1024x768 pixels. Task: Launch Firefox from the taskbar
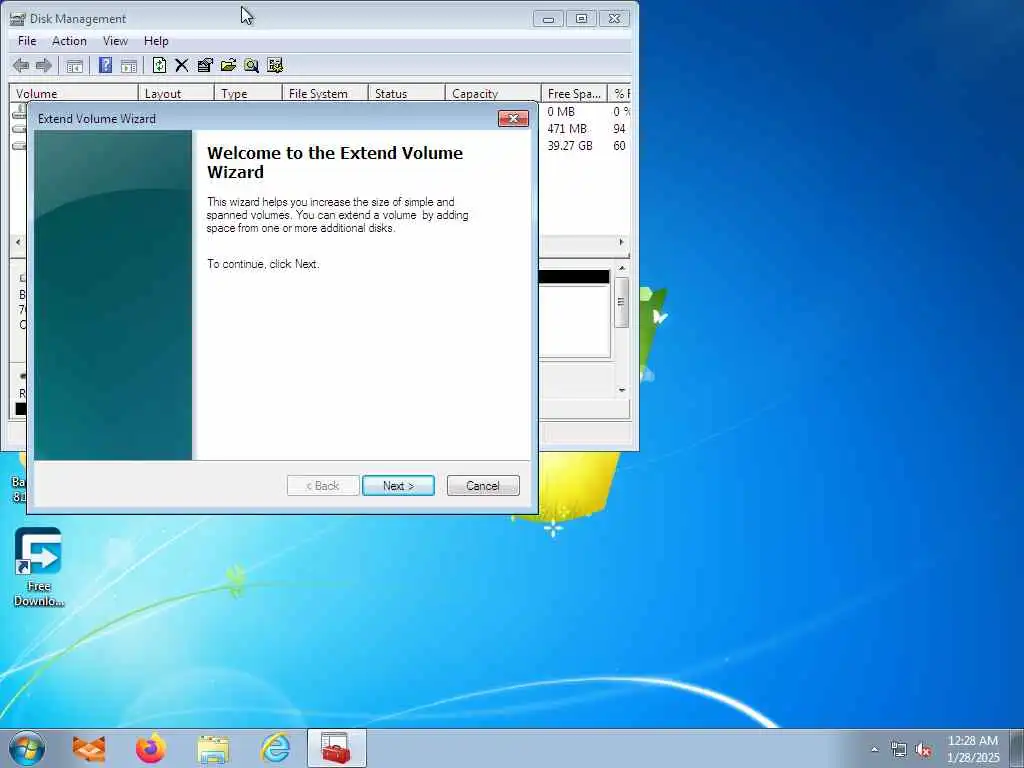tap(151, 748)
